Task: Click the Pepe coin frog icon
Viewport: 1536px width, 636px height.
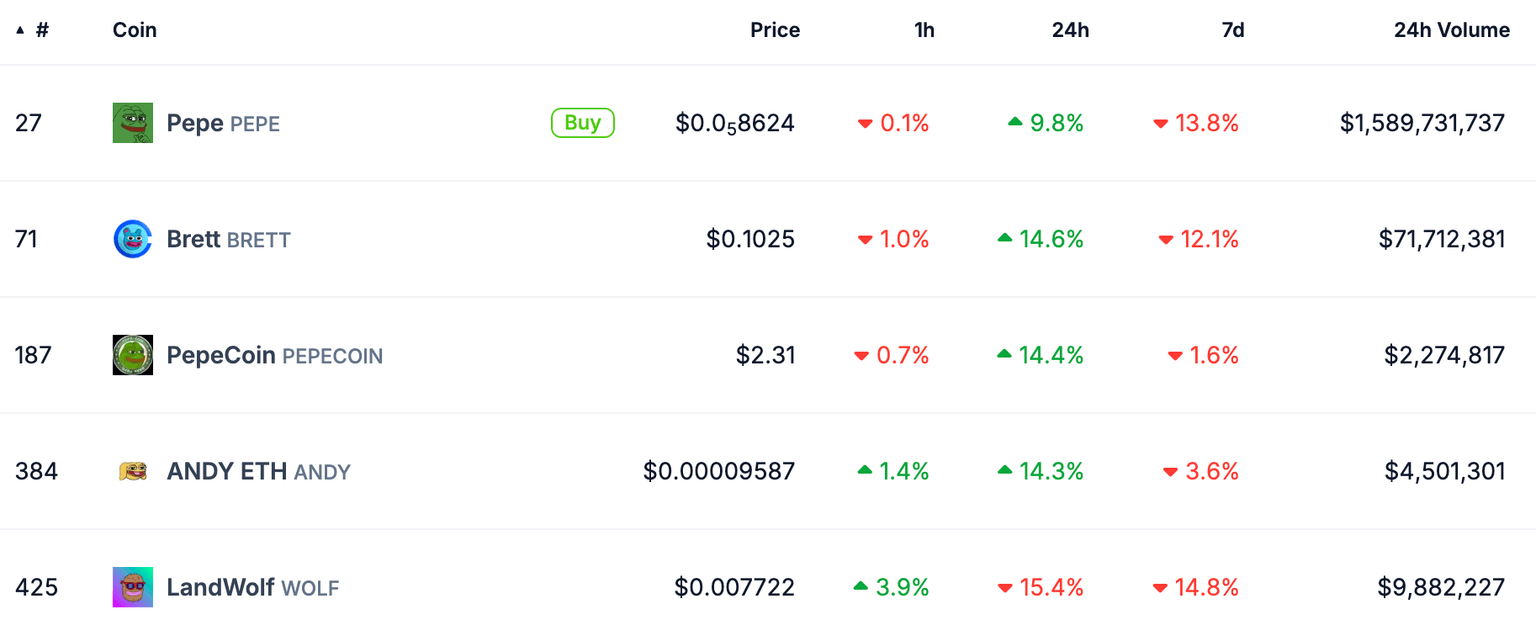Action: click(x=133, y=123)
